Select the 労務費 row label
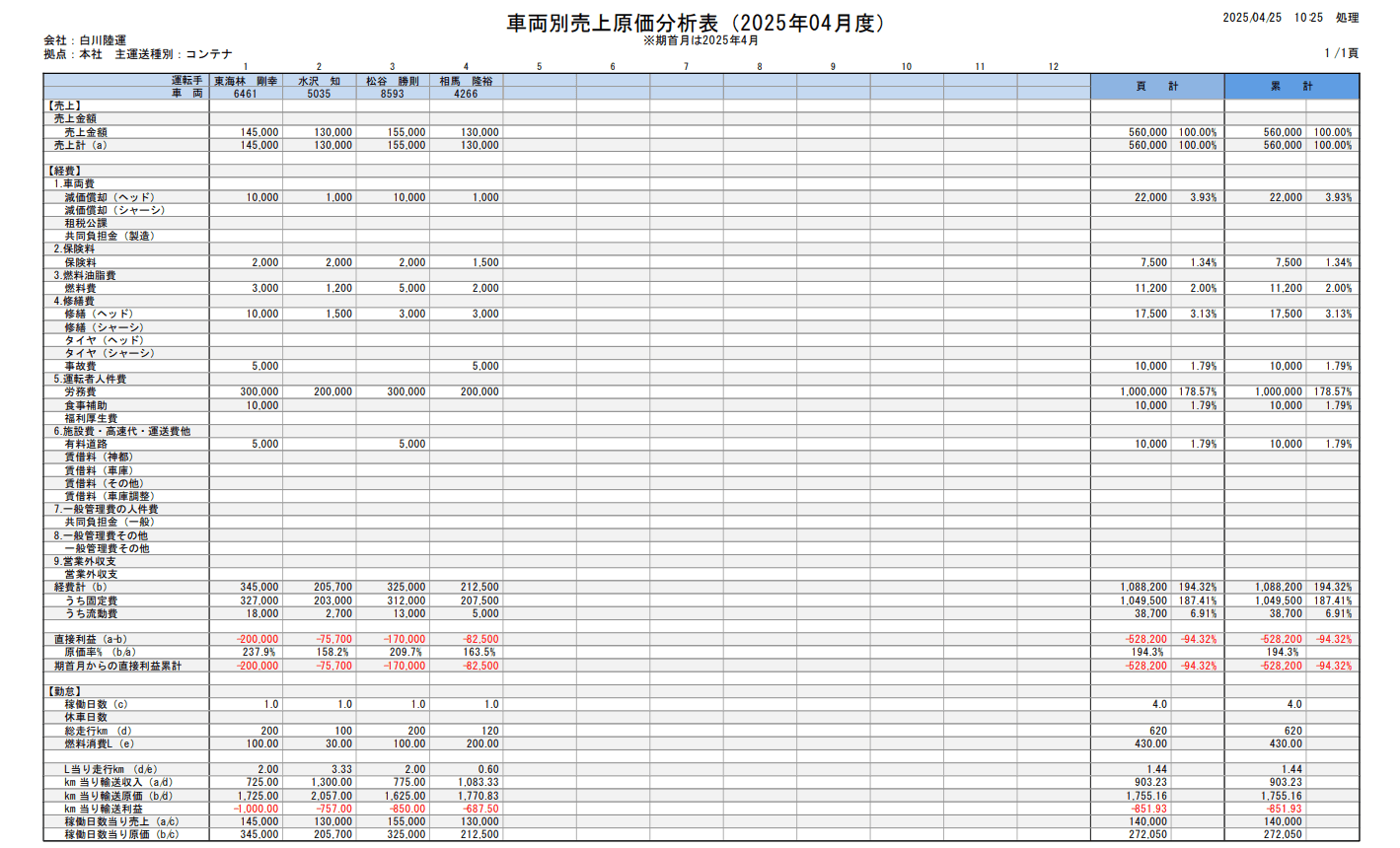 coord(81,392)
